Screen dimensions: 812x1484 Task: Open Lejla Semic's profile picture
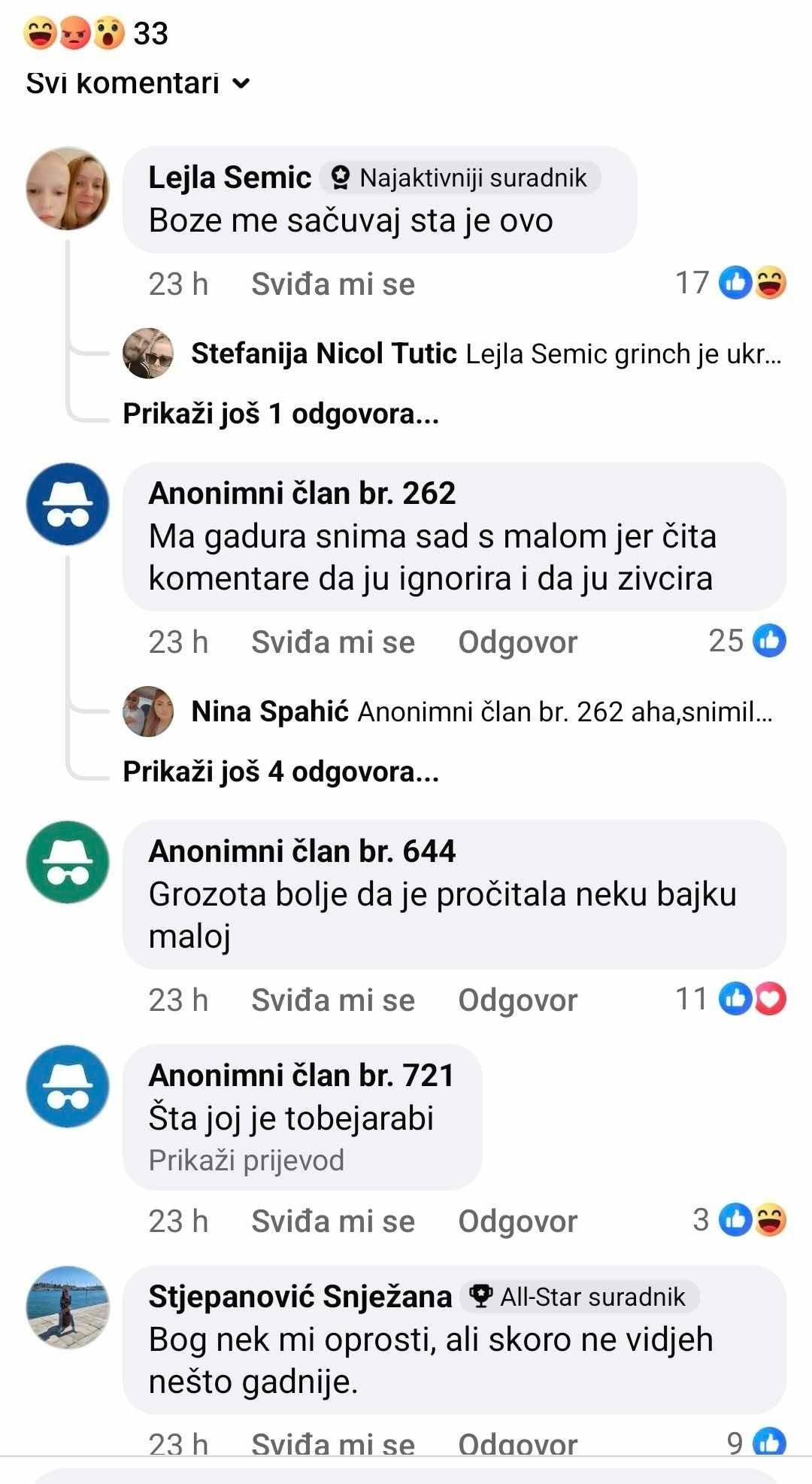click(68, 188)
